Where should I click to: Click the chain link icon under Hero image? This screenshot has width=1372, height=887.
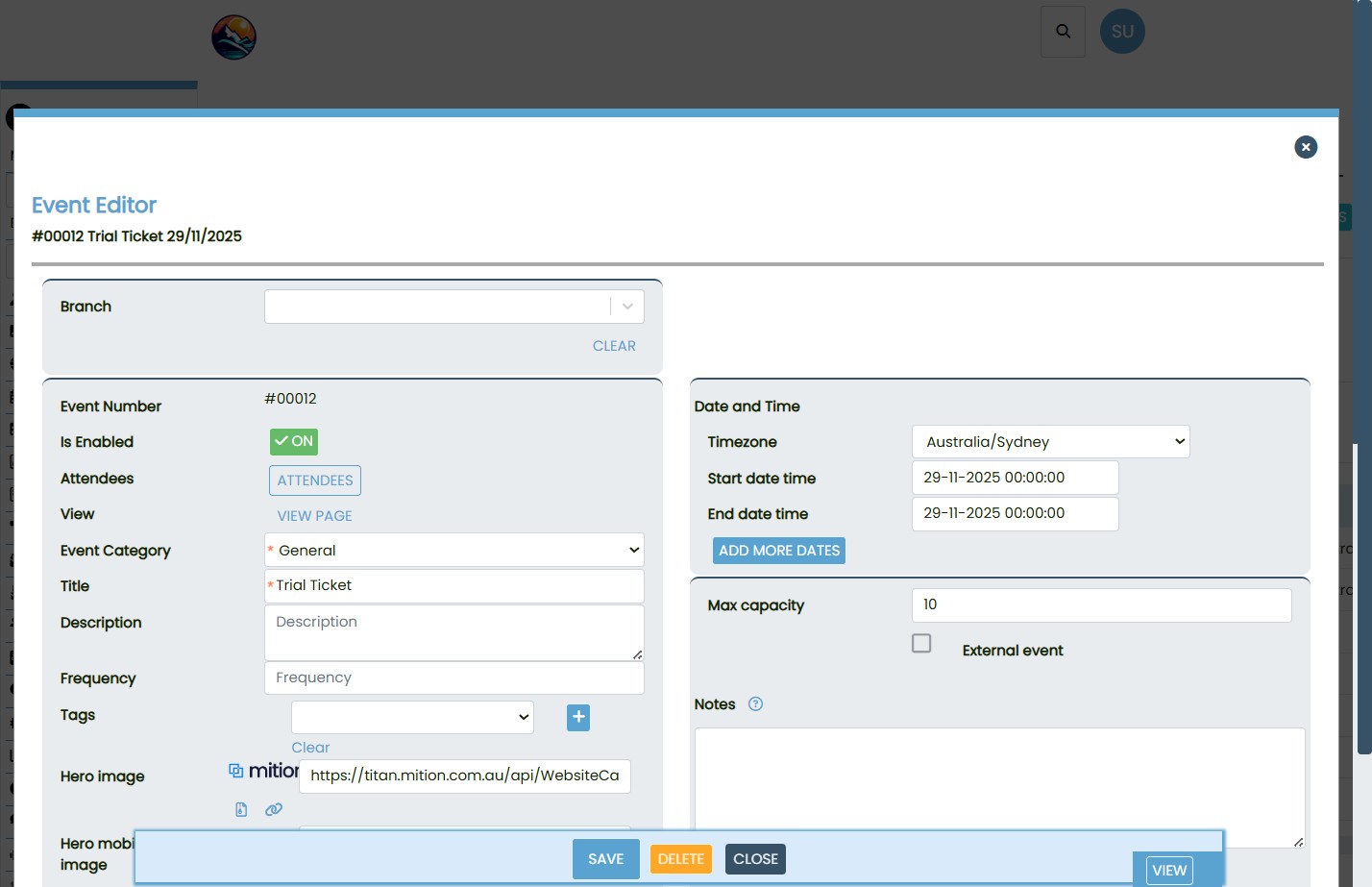point(274,809)
